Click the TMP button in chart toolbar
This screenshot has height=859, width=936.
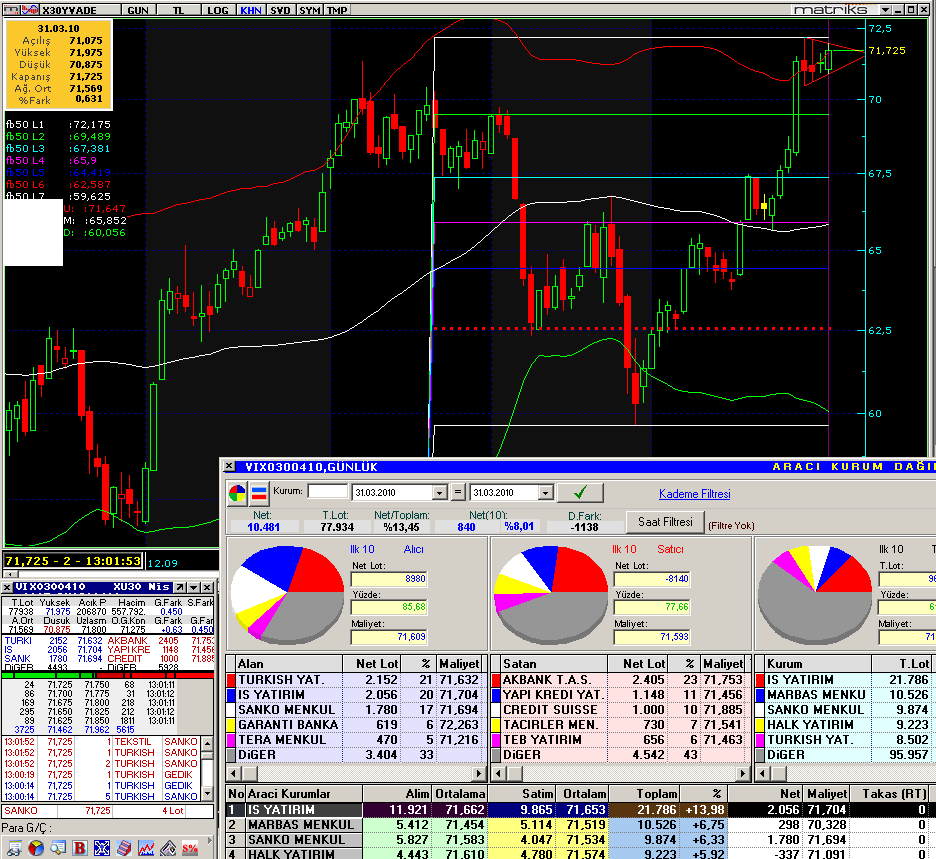(337, 10)
